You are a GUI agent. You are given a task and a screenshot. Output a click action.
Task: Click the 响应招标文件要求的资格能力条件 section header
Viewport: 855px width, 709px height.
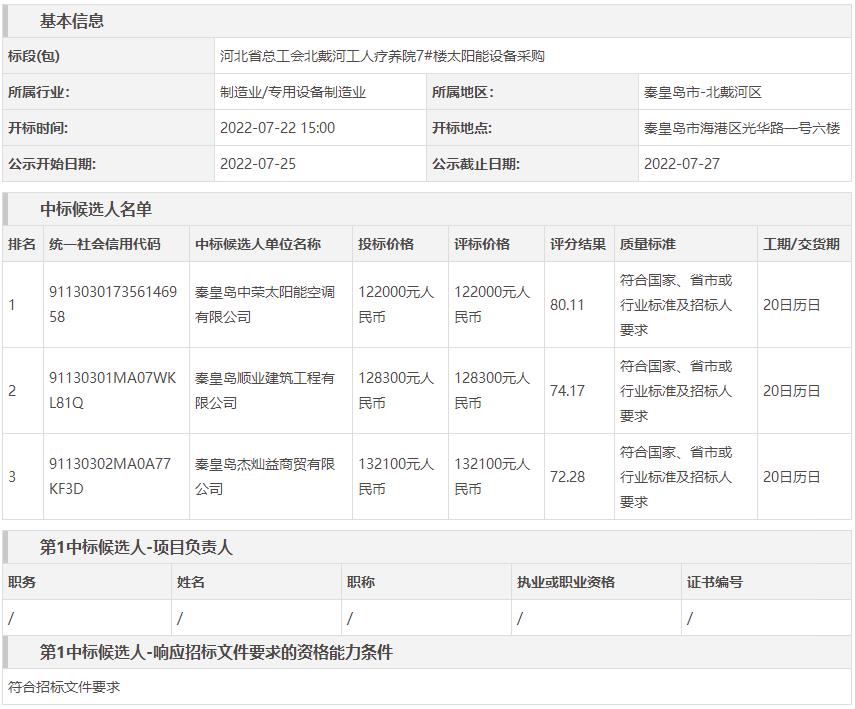tap(216, 652)
